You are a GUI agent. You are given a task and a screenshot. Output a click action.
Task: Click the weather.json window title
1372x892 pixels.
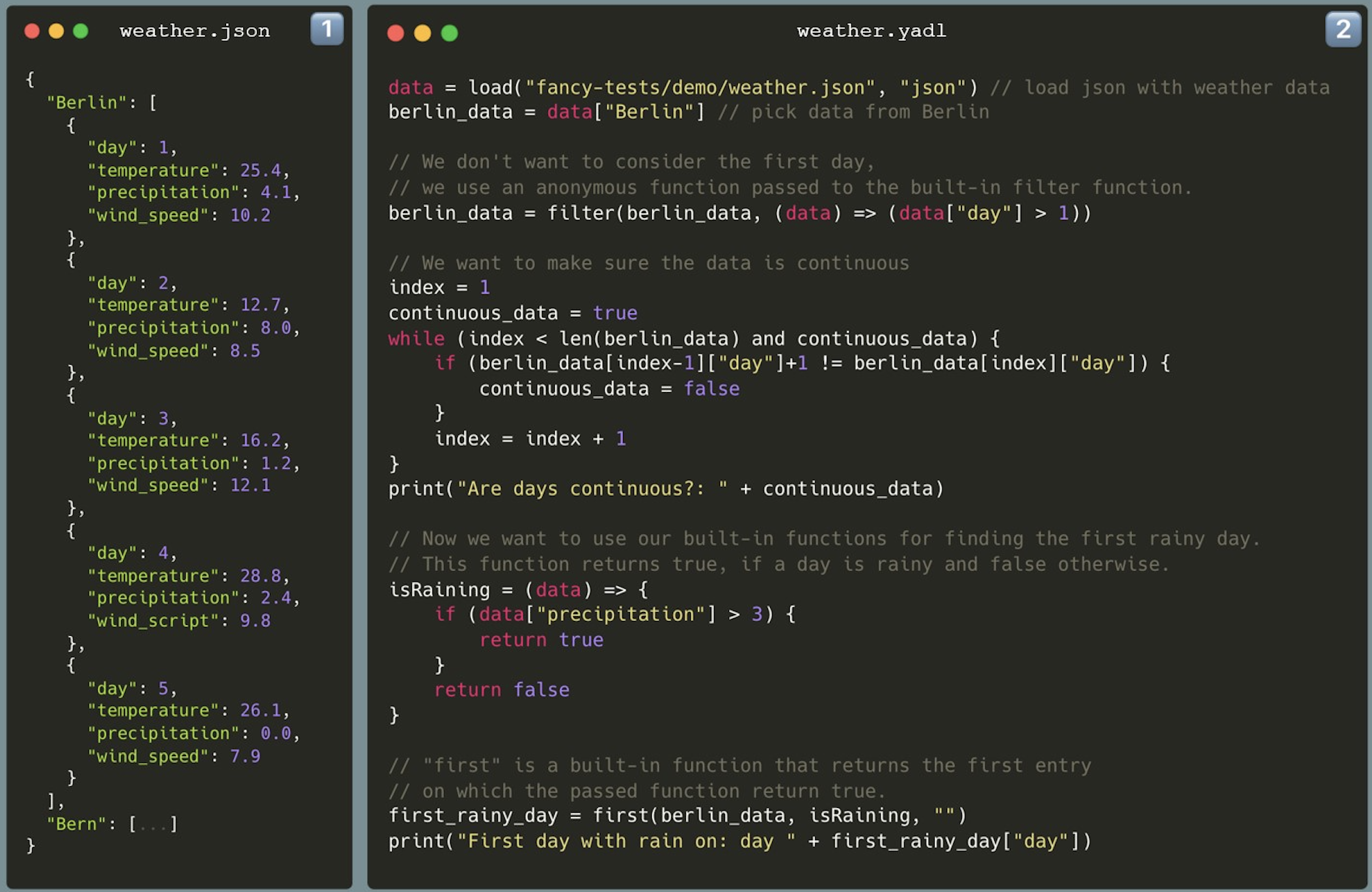[x=195, y=31]
